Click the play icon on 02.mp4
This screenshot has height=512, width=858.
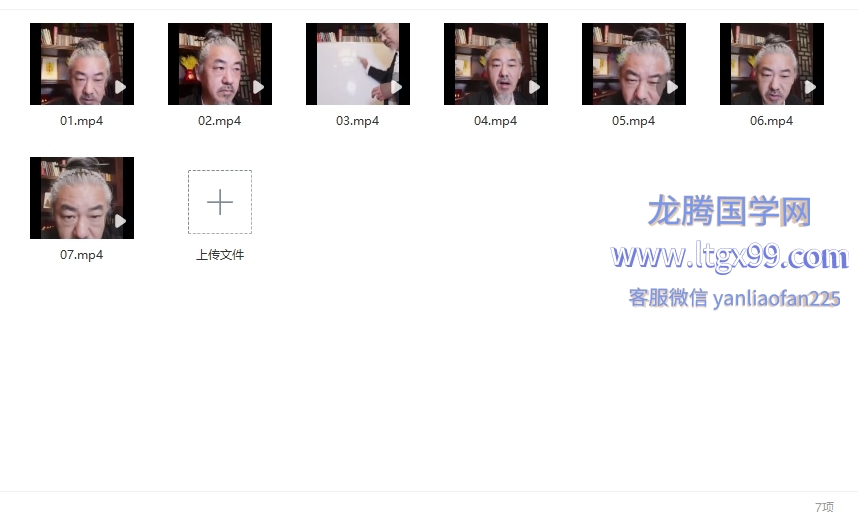[x=258, y=87]
